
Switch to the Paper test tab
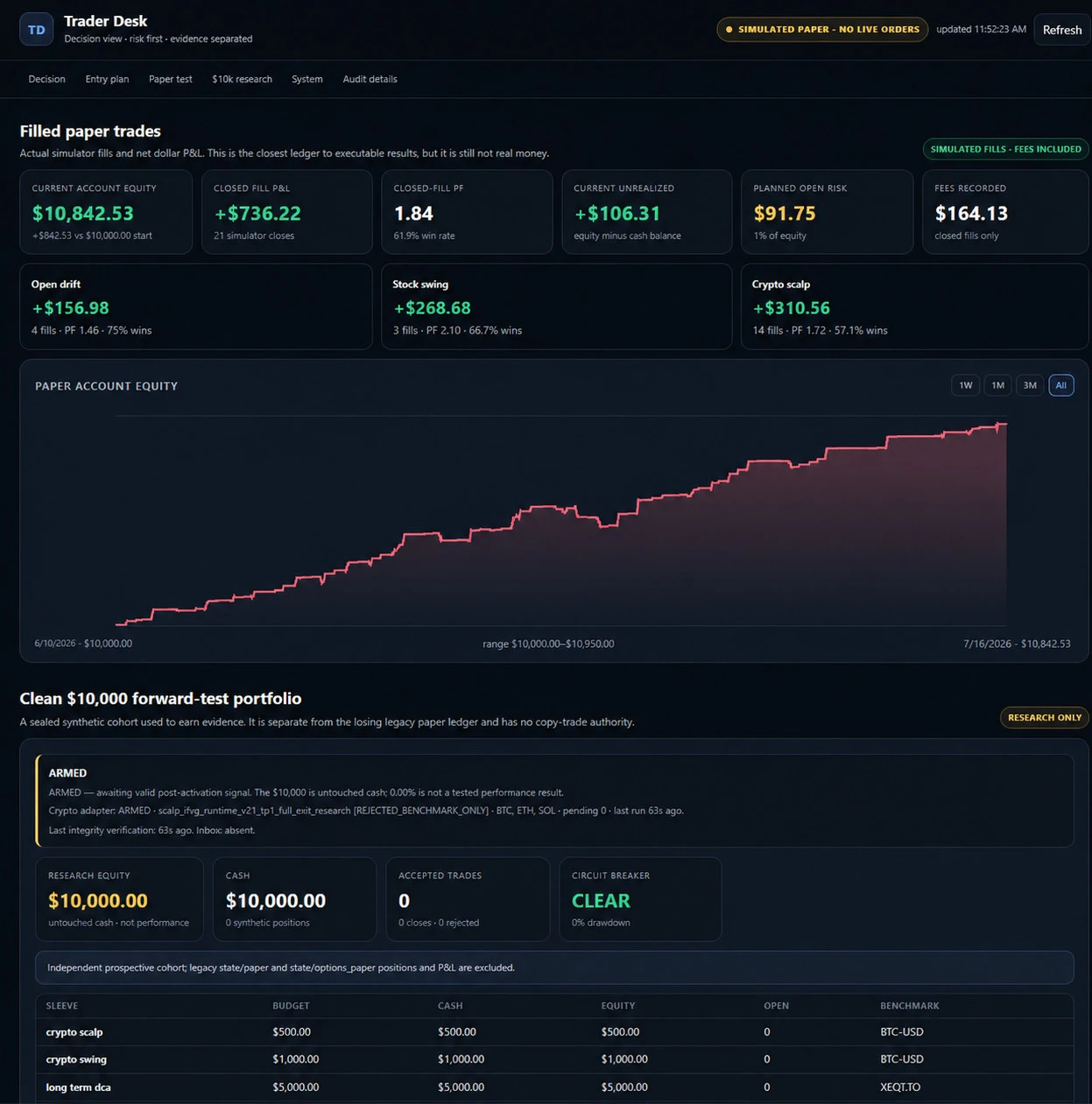coord(171,79)
